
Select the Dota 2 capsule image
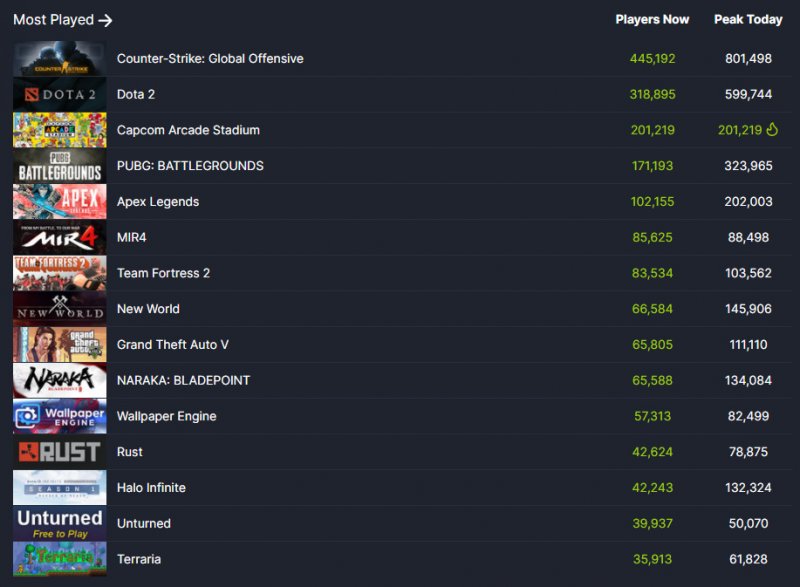(x=58, y=94)
